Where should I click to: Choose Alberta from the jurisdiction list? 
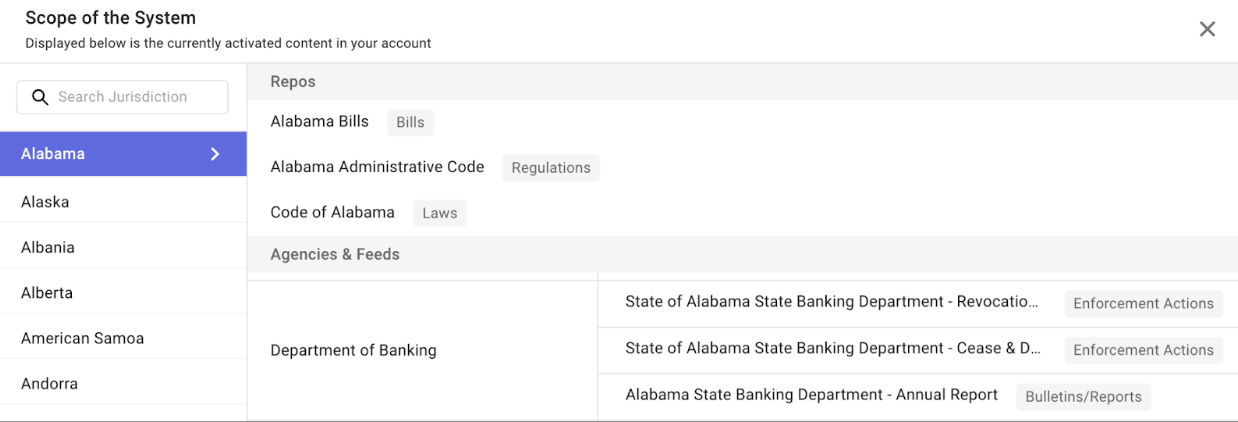(46, 293)
